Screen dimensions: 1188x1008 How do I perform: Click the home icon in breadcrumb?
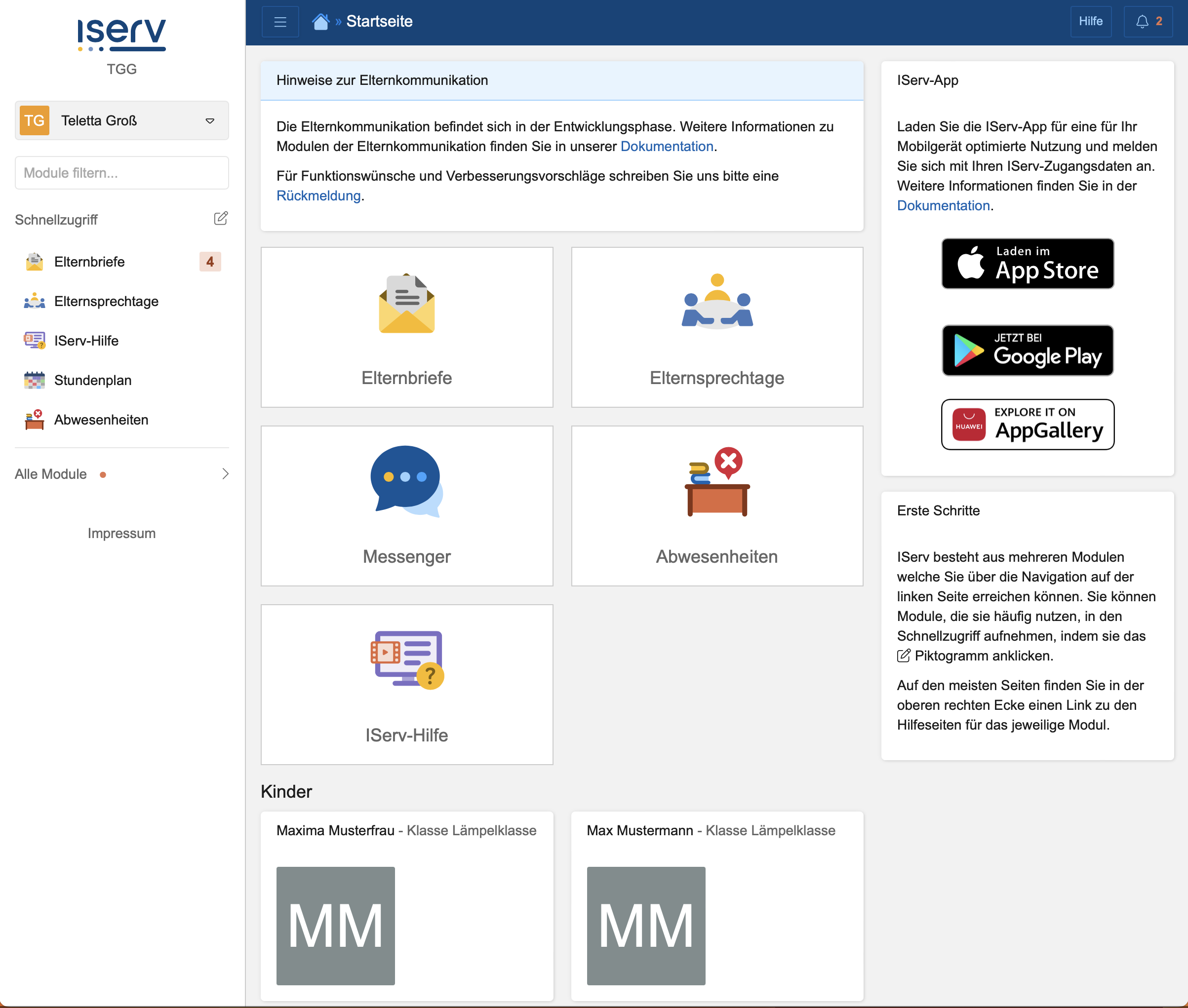click(320, 22)
